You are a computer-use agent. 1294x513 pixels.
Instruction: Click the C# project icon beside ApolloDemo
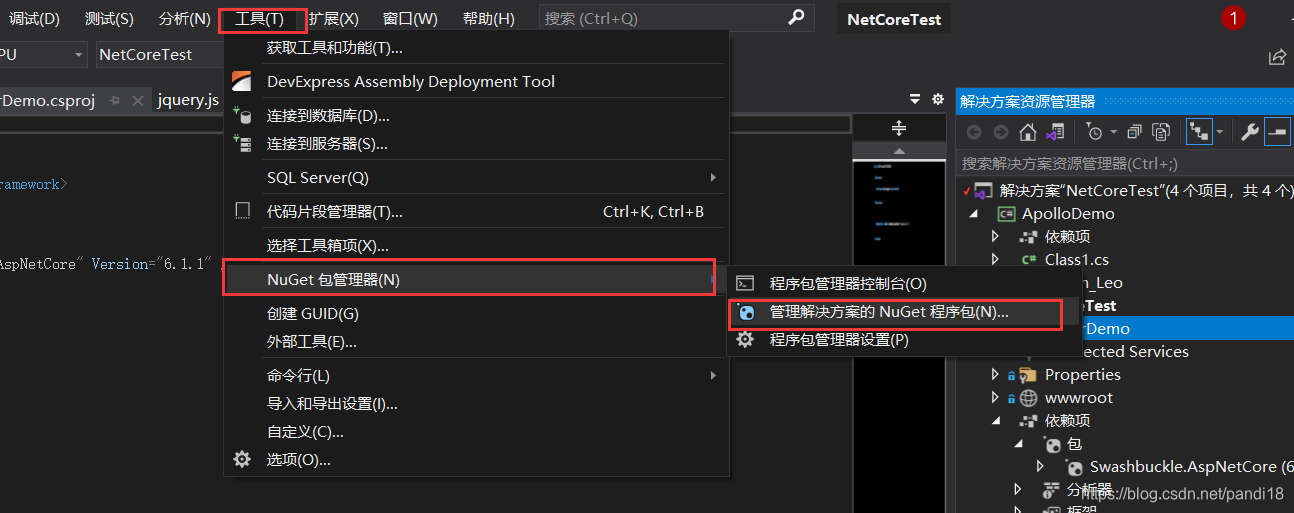pos(1007,213)
